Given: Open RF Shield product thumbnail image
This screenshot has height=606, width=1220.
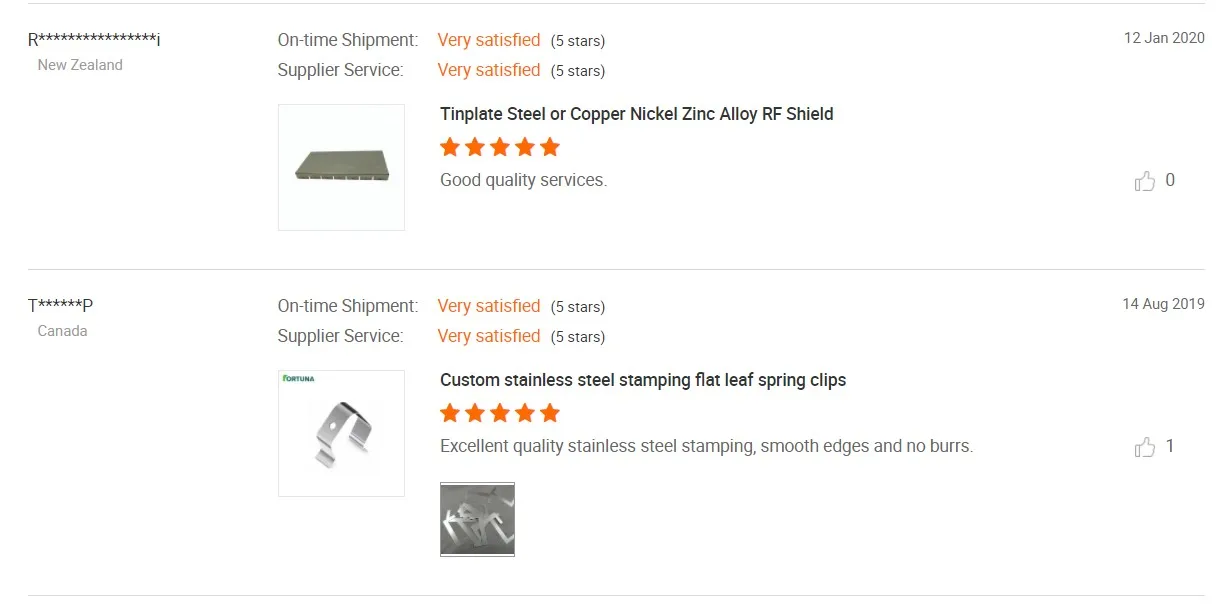Looking at the screenshot, I should coord(341,167).
